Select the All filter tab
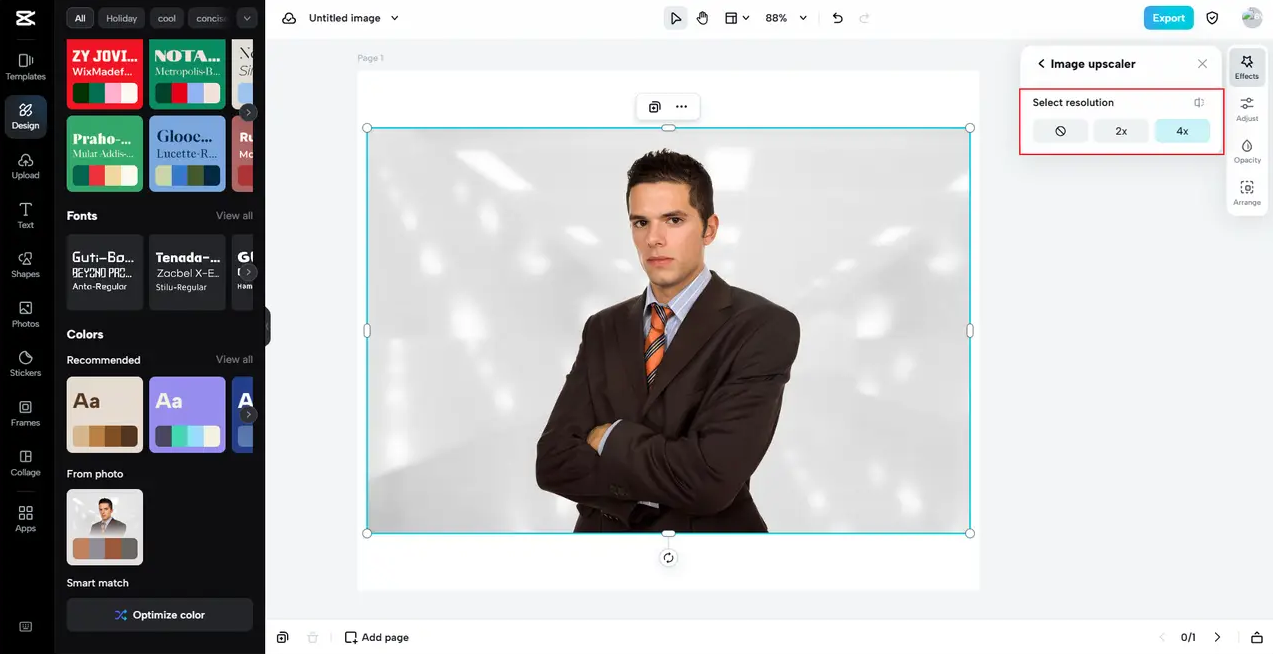Image resolution: width=1273 pixels, height=654 pixels. pyautogui.click(x=80, y=18)
